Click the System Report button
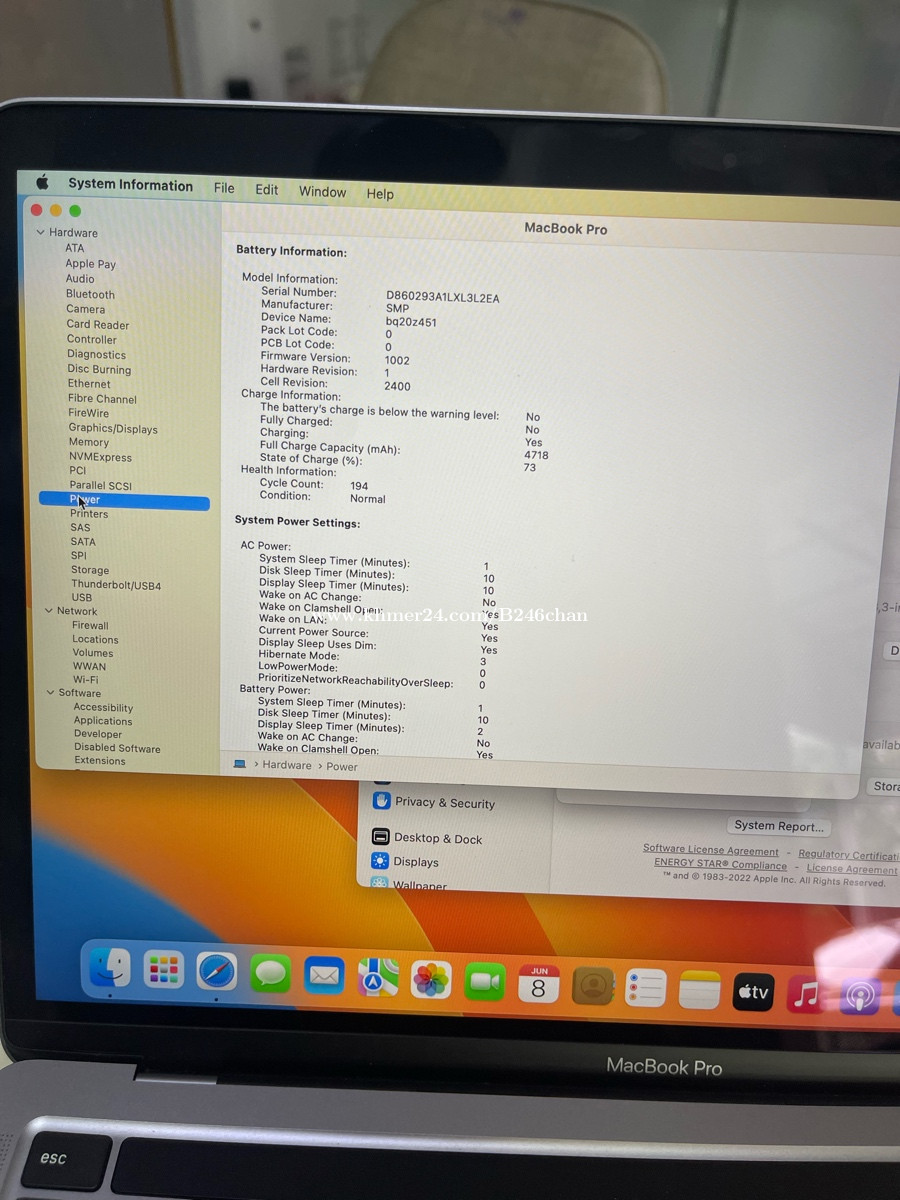 click(779, 826)
